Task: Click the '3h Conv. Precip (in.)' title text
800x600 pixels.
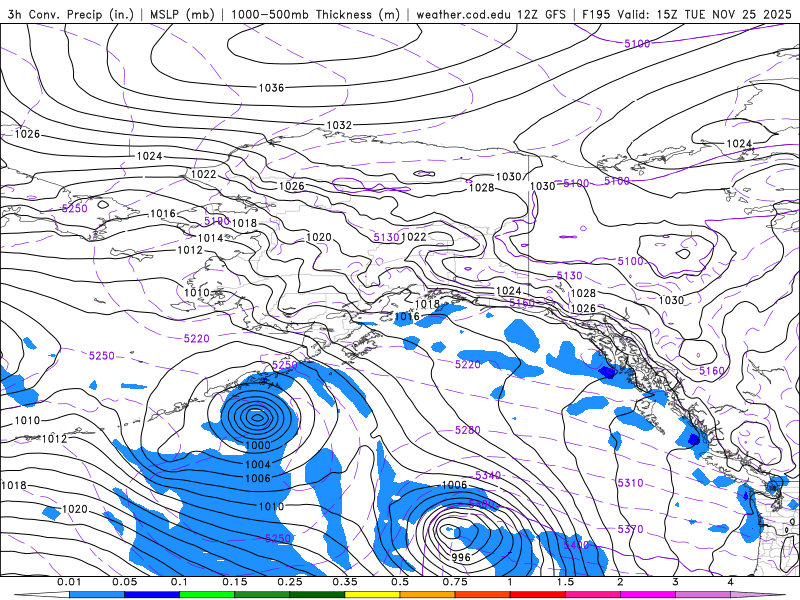Action: [x=70, y=14]
